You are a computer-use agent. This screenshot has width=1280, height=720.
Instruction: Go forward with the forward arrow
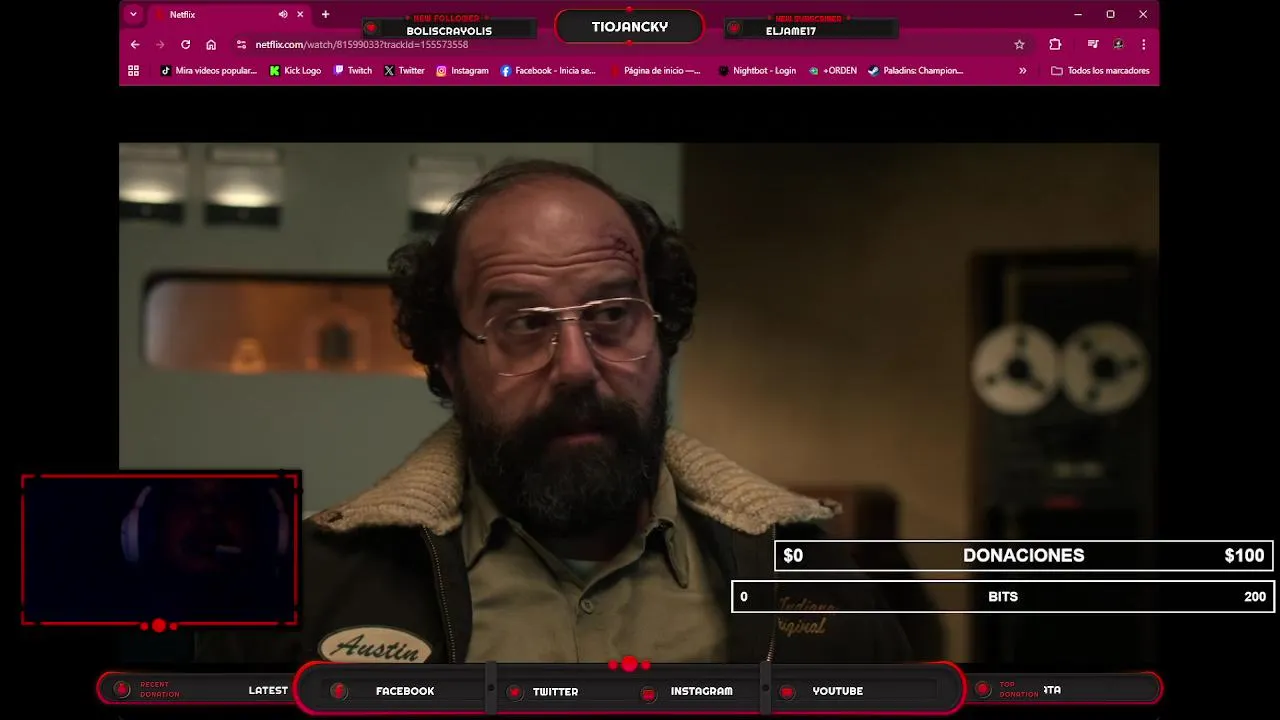point(160,44)
